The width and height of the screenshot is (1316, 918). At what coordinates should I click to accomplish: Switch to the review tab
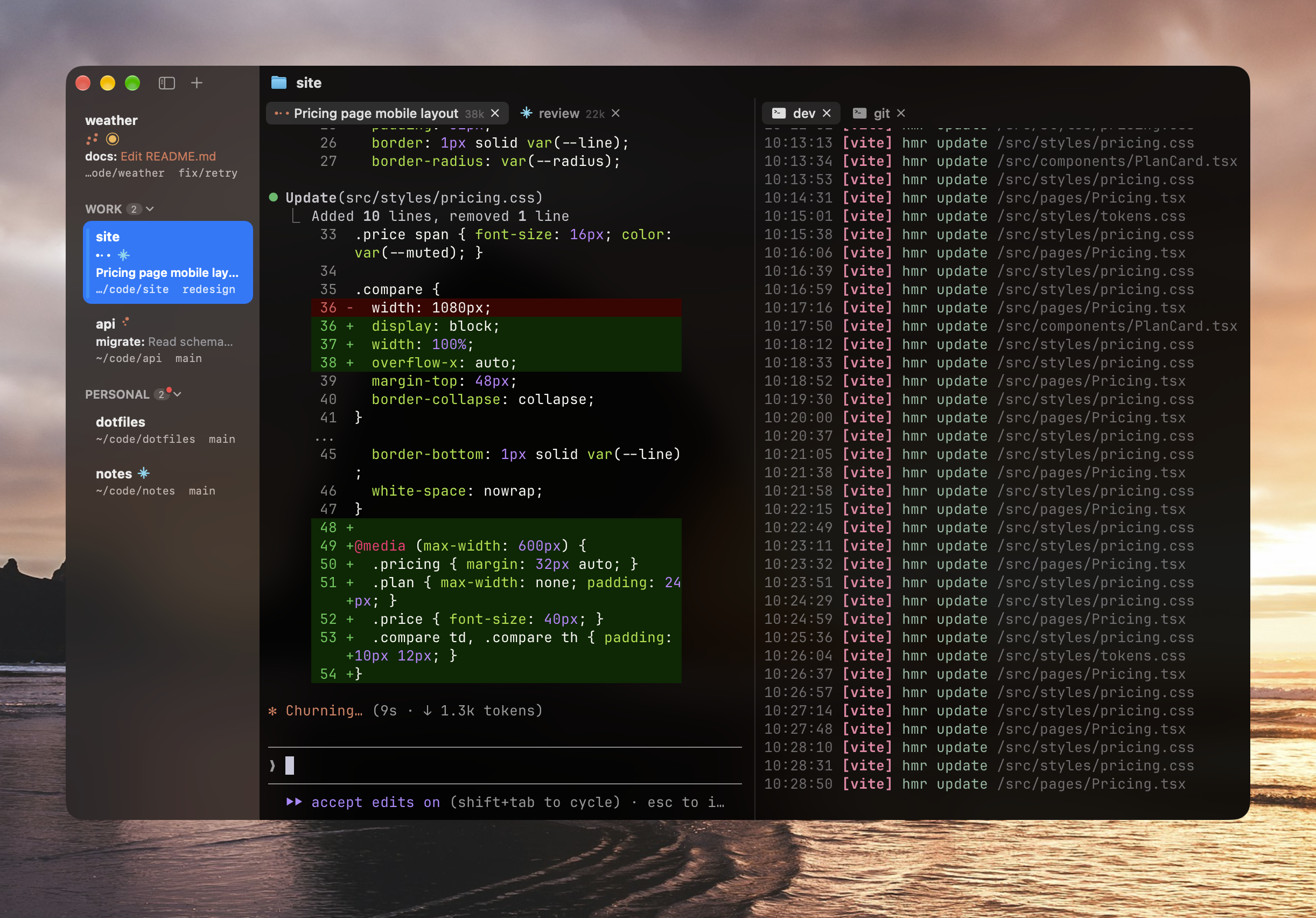(x=570, y=113)
